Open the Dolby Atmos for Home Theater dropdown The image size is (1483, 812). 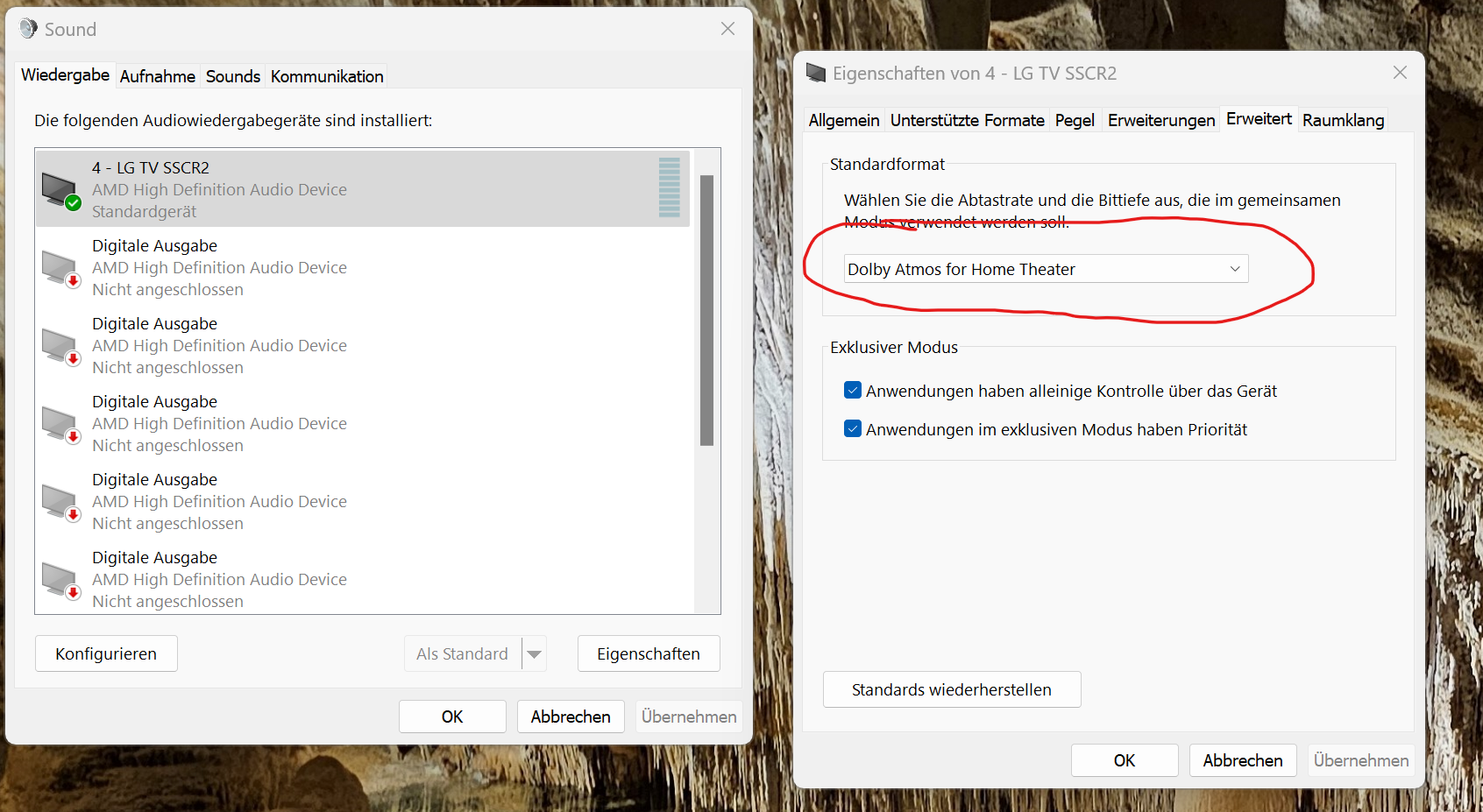(x=1234, y=268)
